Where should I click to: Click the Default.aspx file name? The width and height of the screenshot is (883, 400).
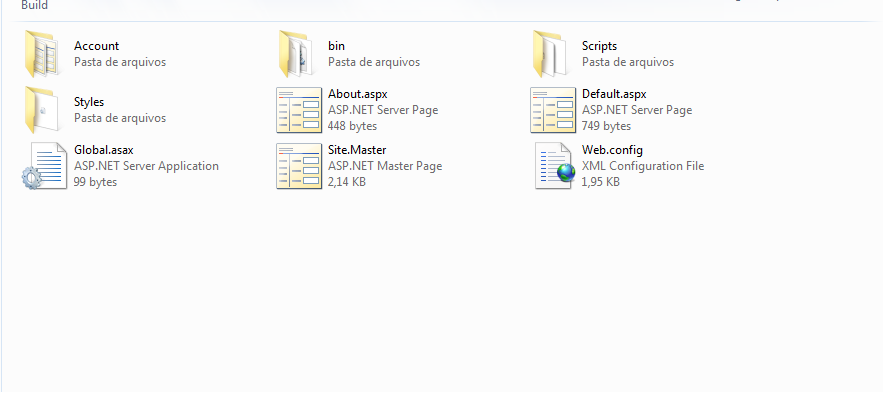614,94
